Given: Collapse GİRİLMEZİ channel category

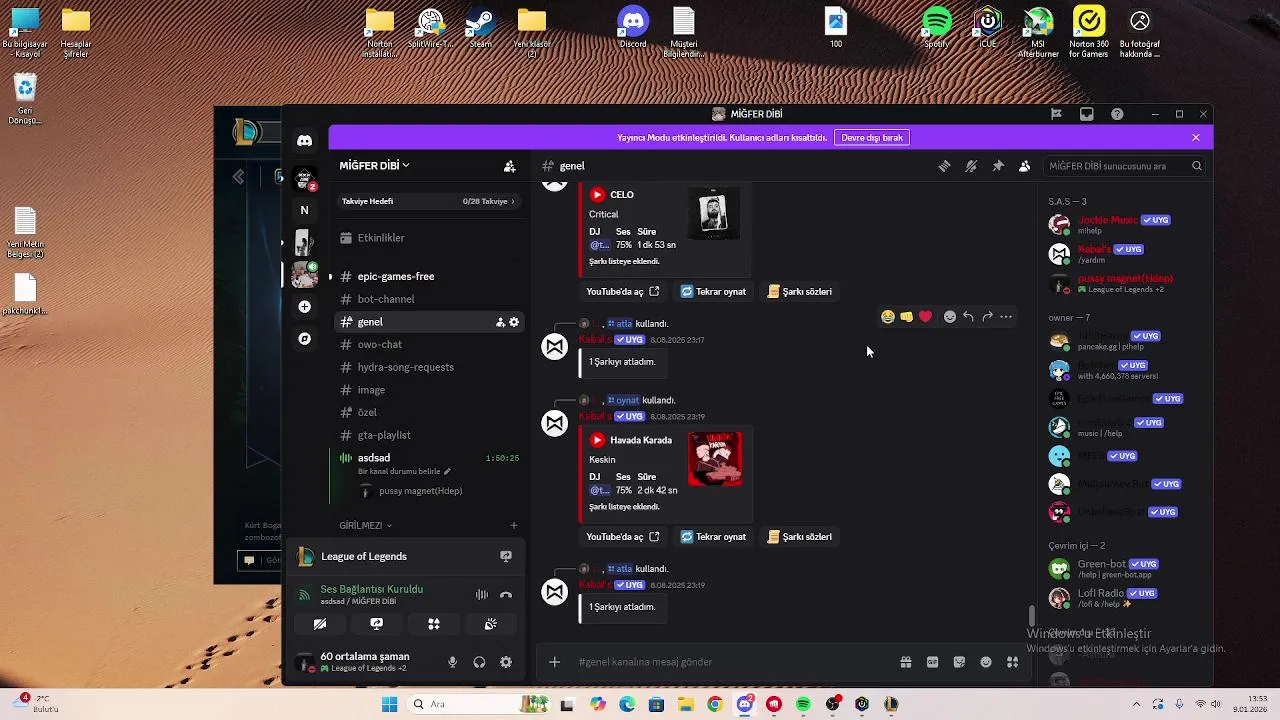Looking at the screenshot, I should 365,525.
